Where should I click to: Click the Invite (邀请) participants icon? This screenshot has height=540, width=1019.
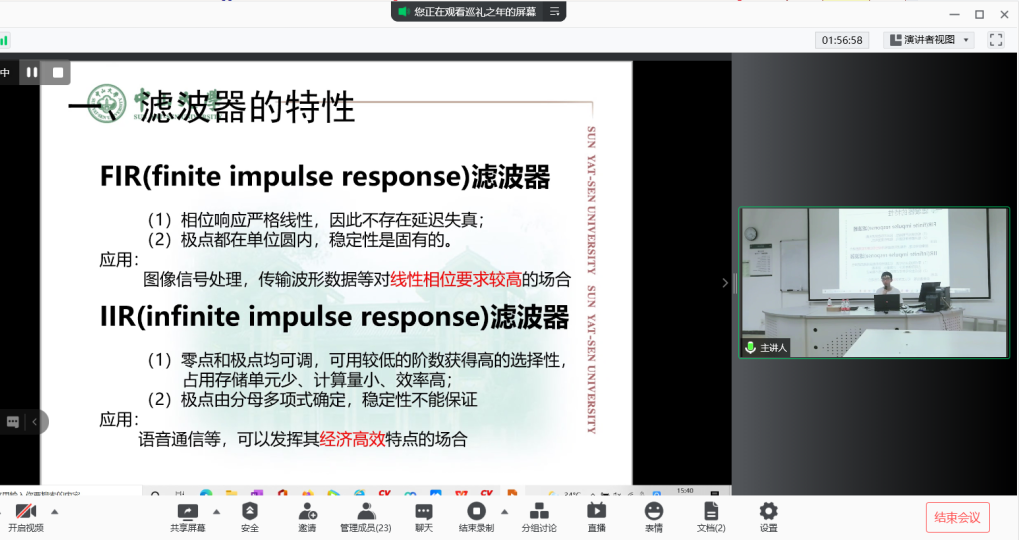307,511
